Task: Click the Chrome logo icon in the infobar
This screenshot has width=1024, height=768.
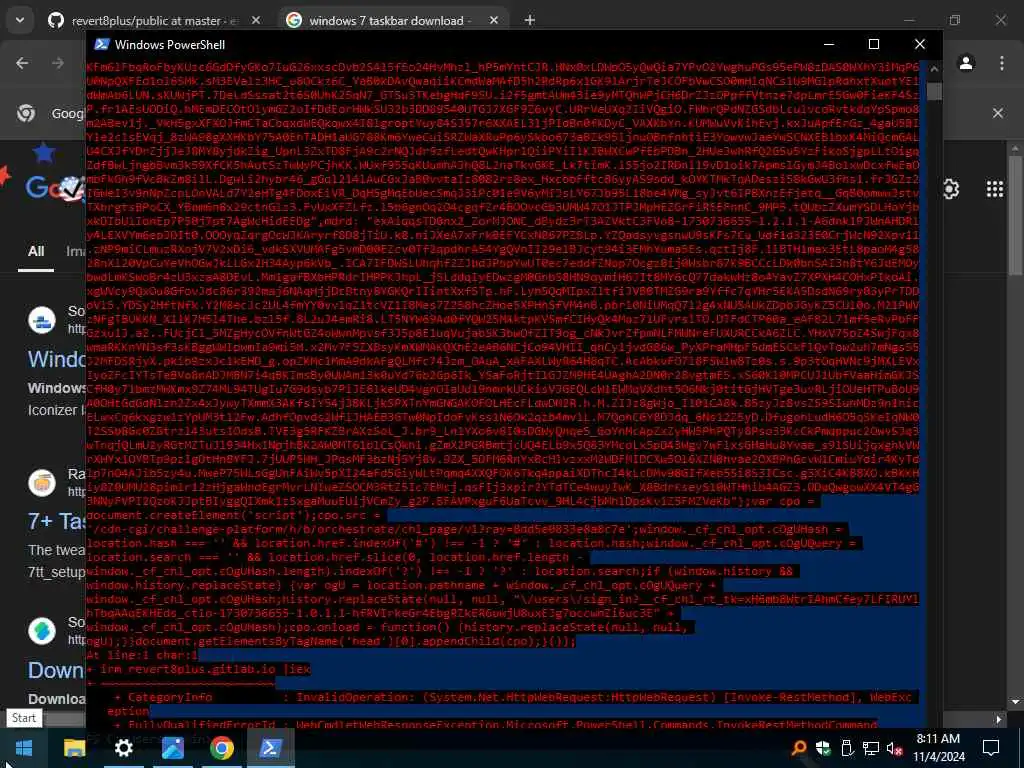Action: pyautogui.click(x=26, y=113)
